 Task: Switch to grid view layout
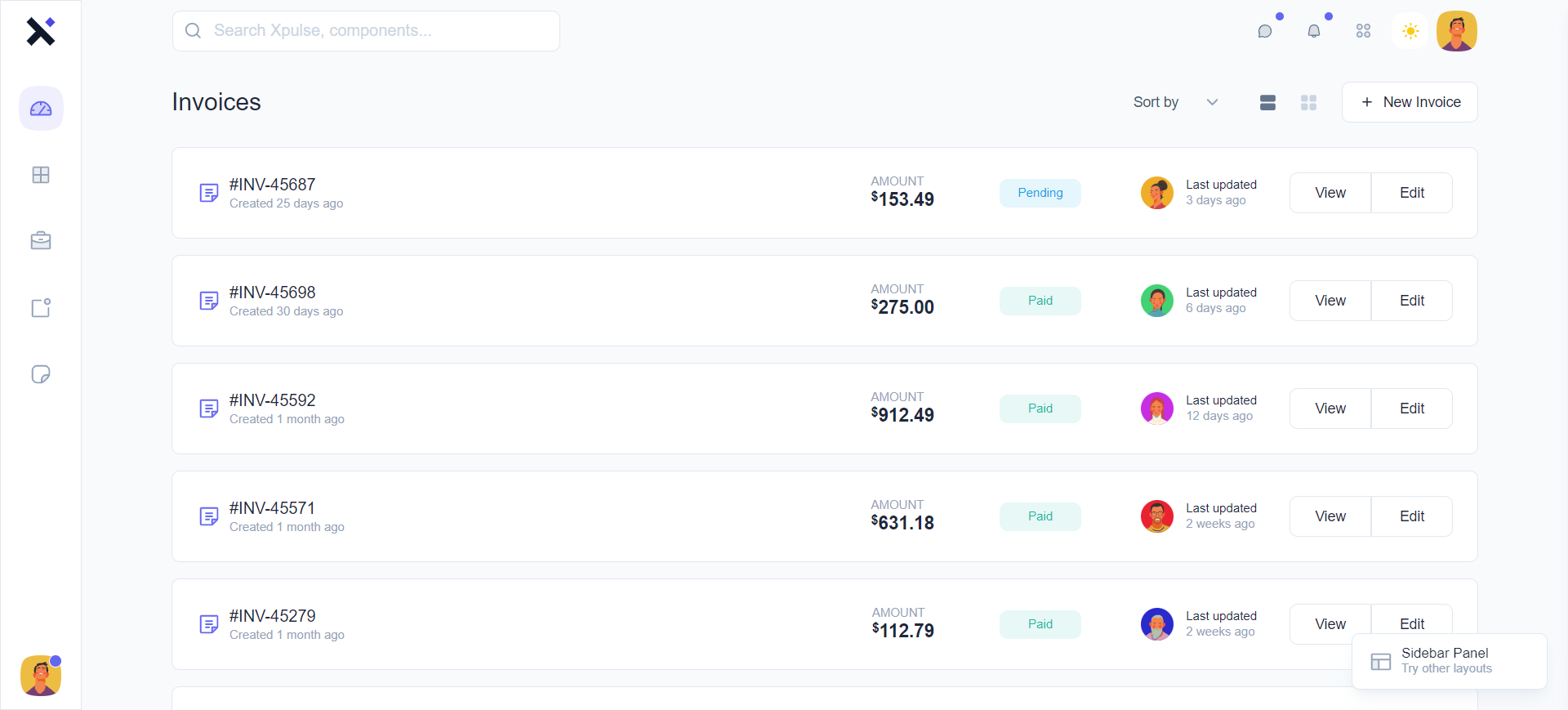coord(1308,102)
